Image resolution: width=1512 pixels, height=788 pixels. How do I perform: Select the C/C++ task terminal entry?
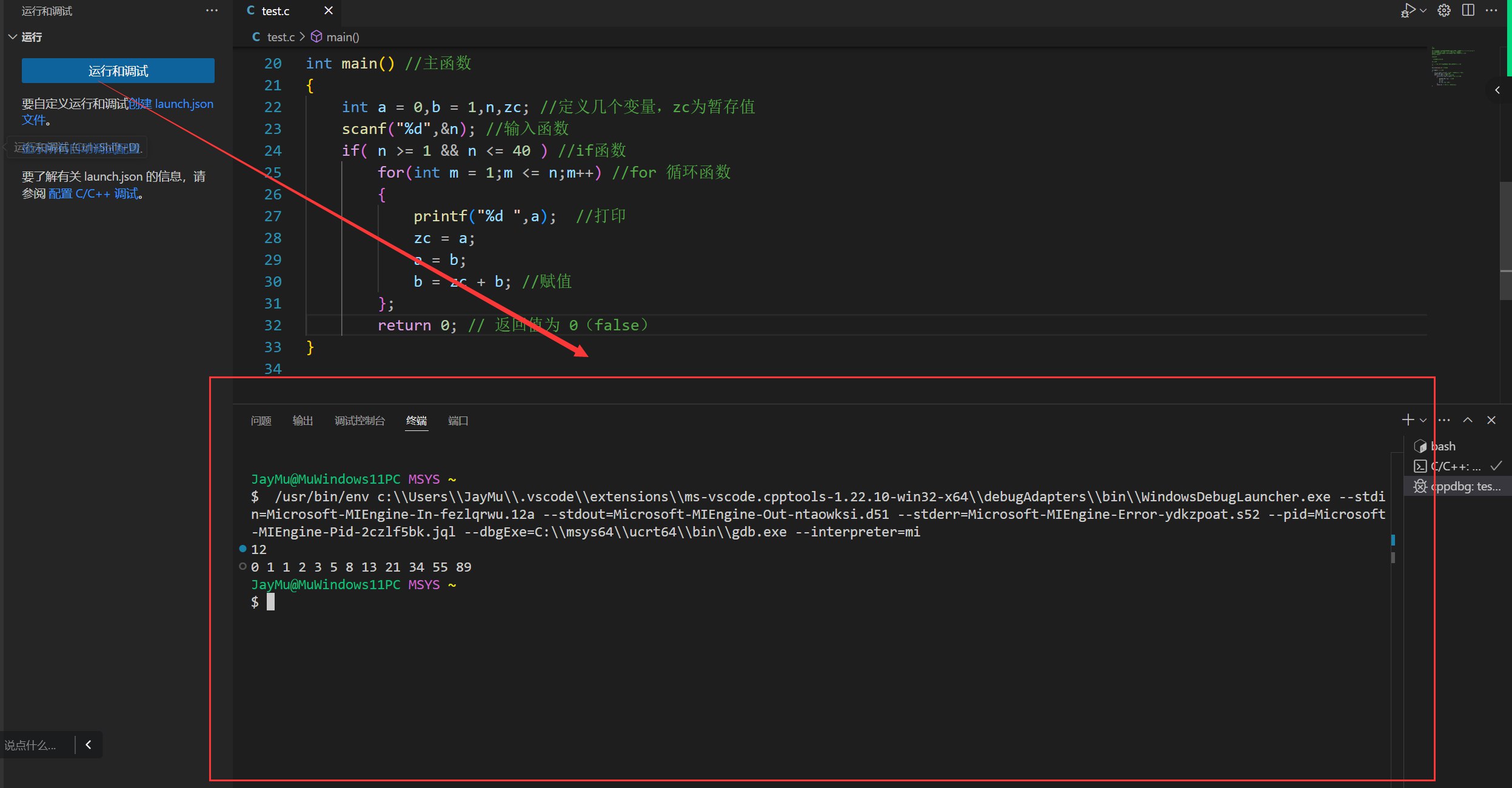[x=1457, y=466]
